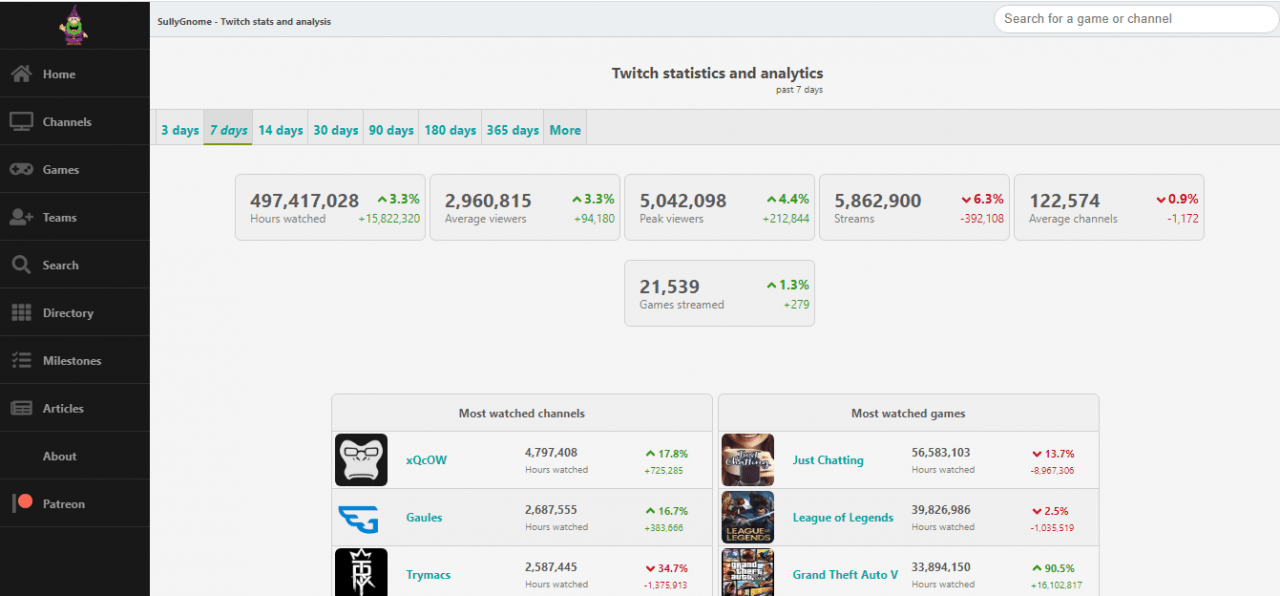Click the Teams add-user icon
The image size is (1280, 596).
coord(21,217)
